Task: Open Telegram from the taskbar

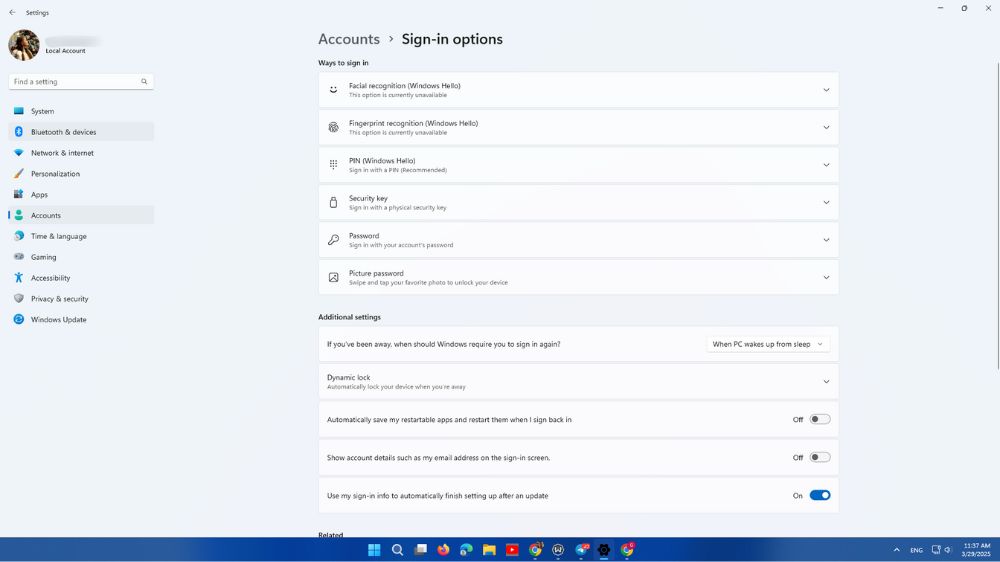Action: pos(582,550)
